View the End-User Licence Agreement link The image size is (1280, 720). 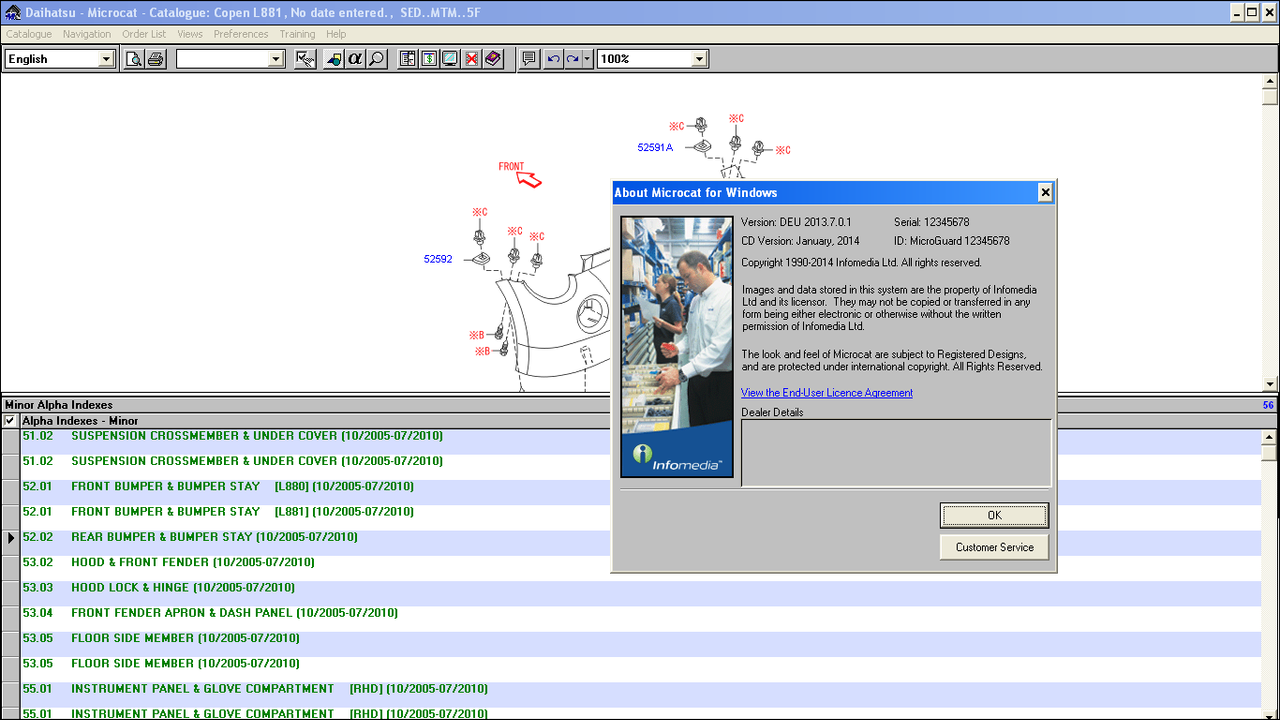[x=827, y=393]
